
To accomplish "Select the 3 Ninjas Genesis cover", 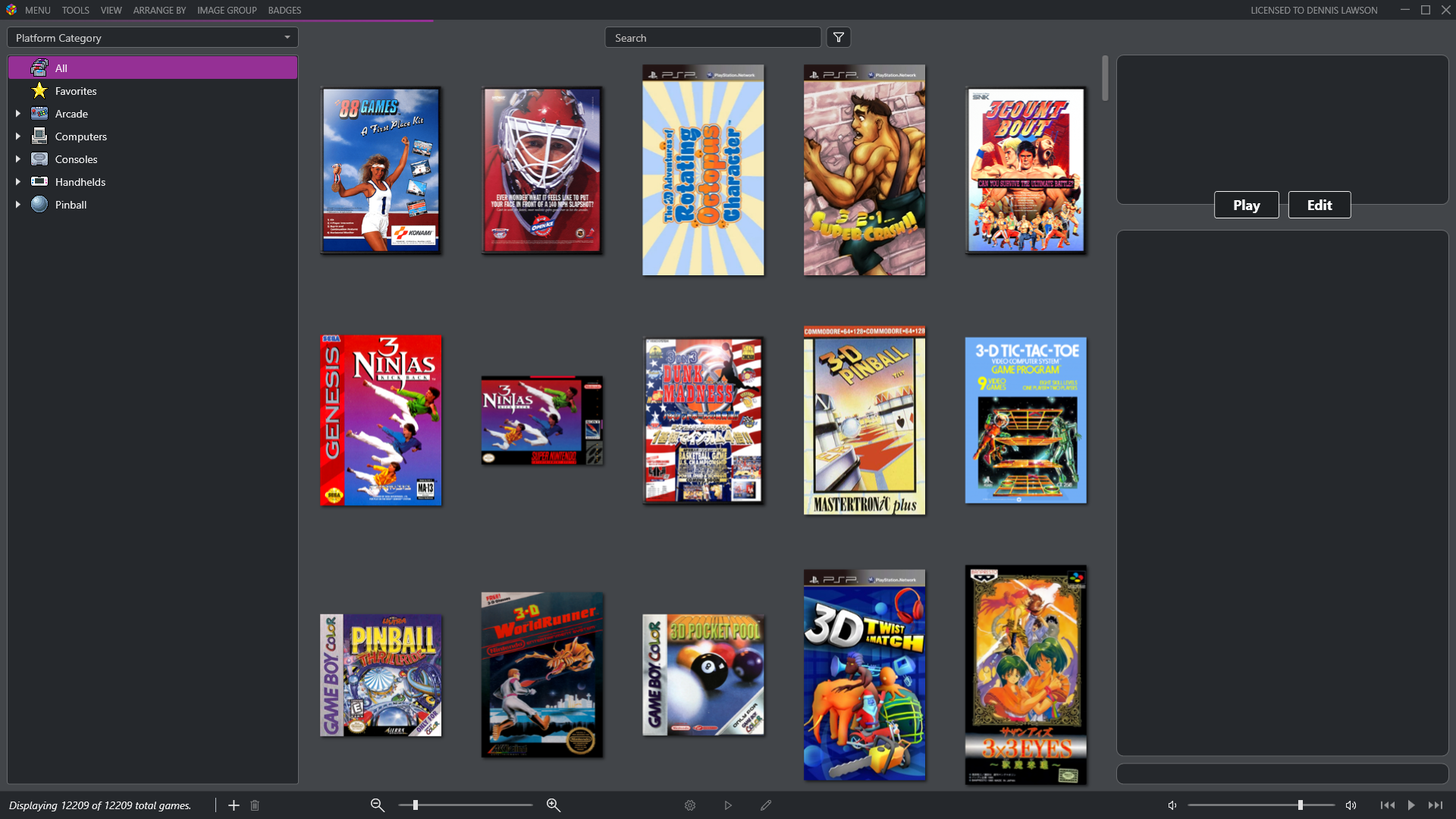I will pyautogui.click(x=381, y=420).
